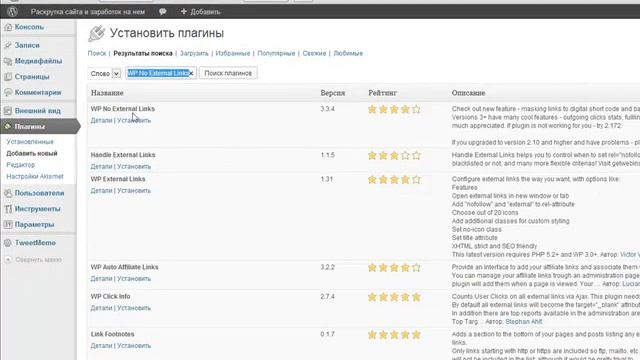Viewport: 640px width, 360px height.
Task: Click Детали under Handle External Links
Action: point(101,167)
